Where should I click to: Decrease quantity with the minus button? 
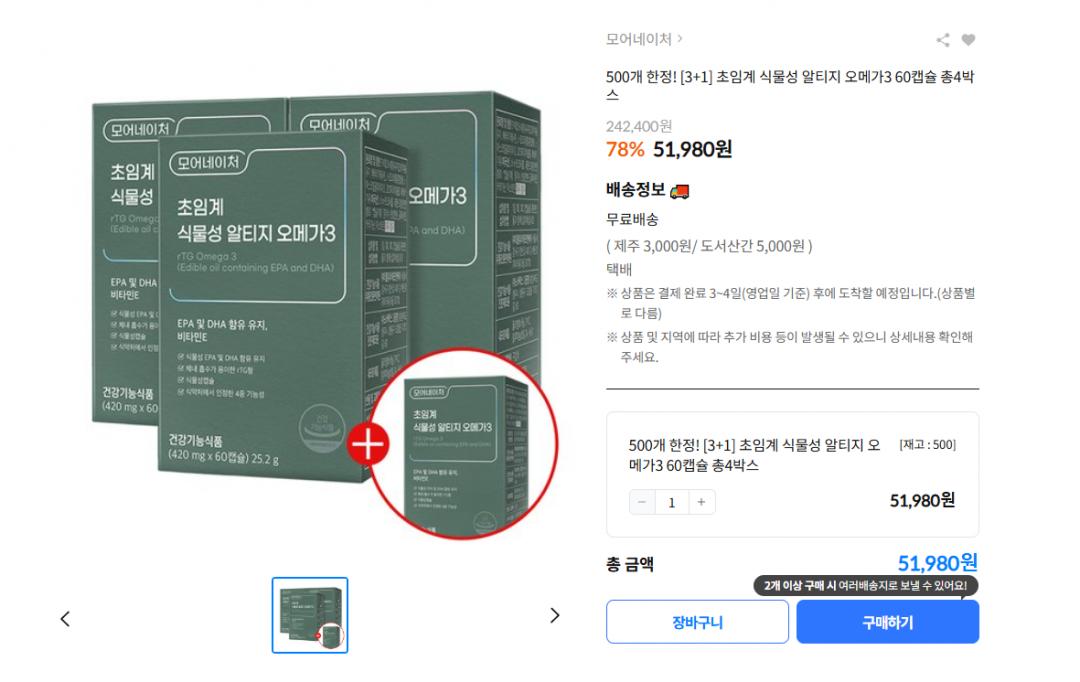642,502
